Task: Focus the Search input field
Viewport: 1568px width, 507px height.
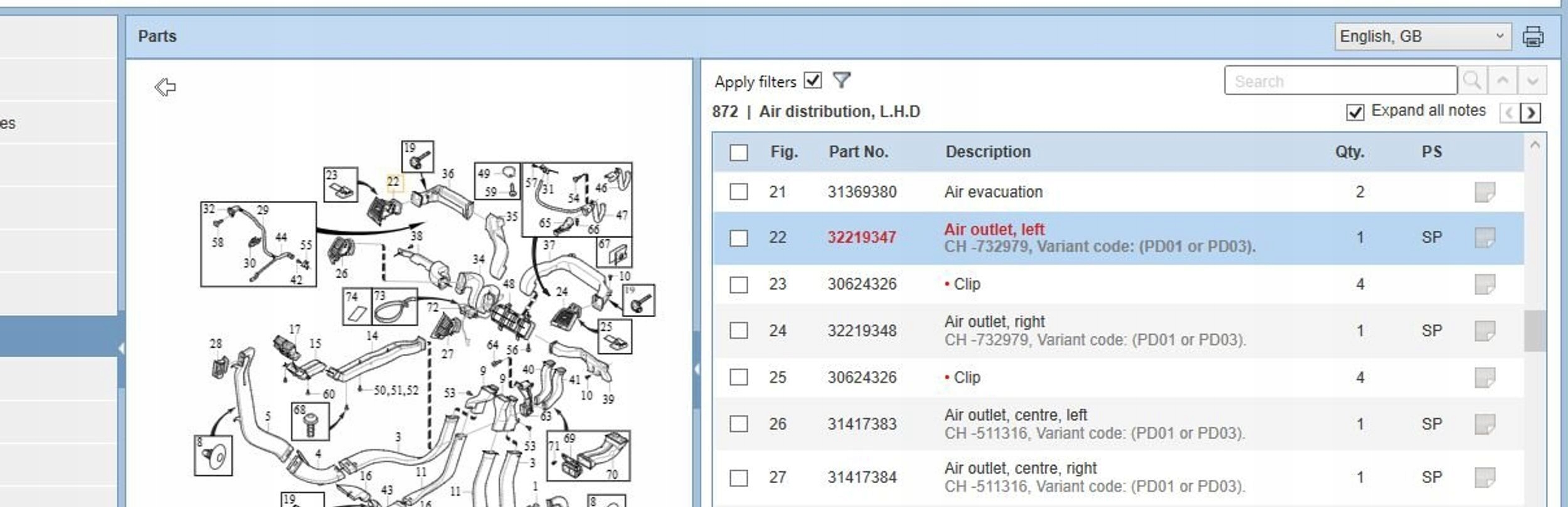Action: tap(1340, 81)
